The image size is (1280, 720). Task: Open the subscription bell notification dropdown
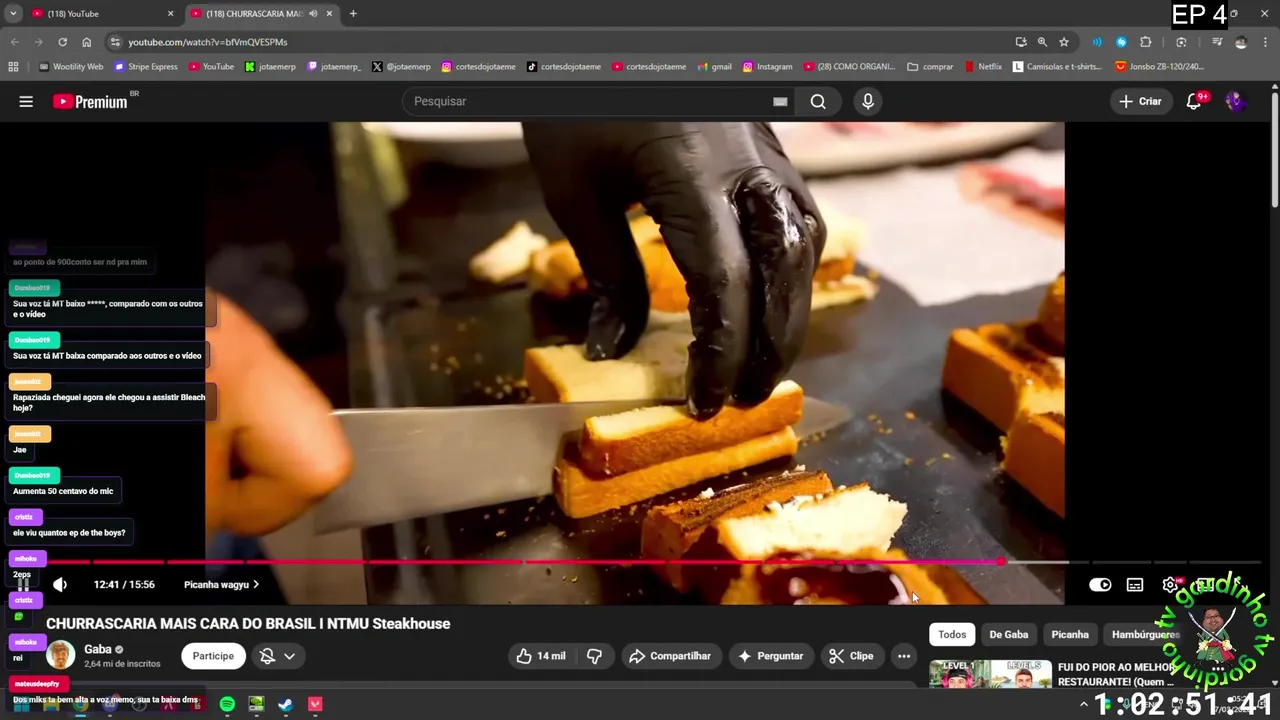277,656
